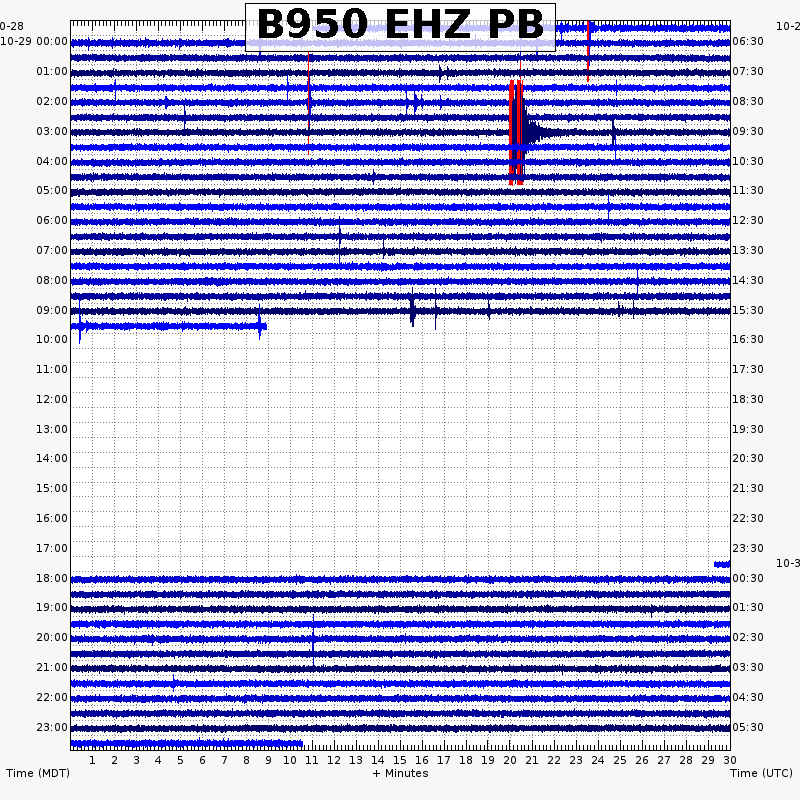Click minute 1 on the bottom axis
The height and width of the screenshot is (800, 800).
coord(92,761)
